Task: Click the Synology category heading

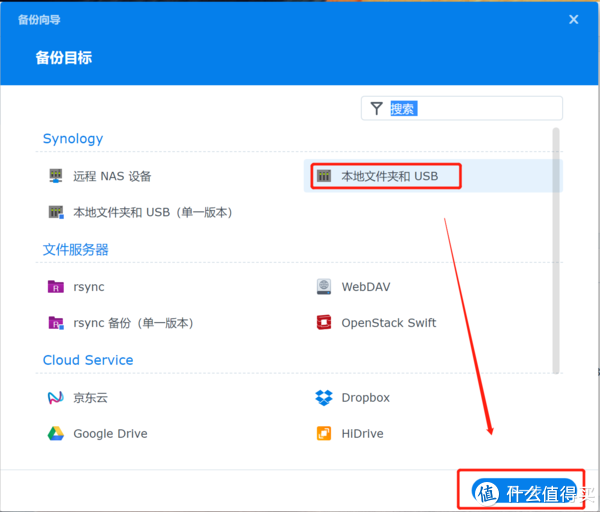Action: (73, 139)
